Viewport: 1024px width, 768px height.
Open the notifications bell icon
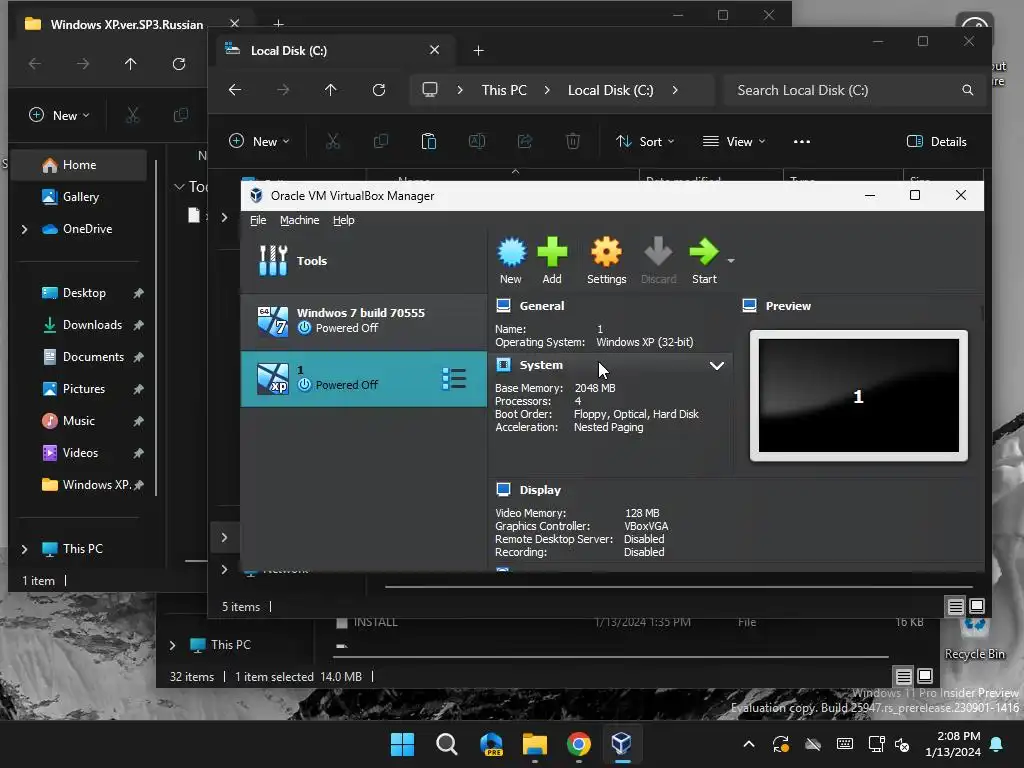click(997, 744)
